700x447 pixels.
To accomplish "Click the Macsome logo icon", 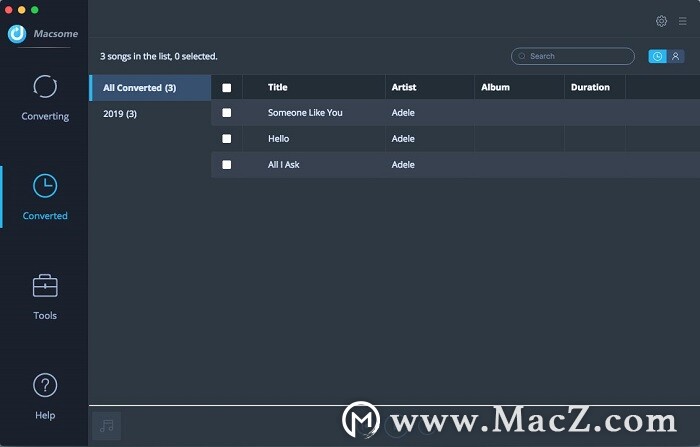I will click(x=17, y=33).
